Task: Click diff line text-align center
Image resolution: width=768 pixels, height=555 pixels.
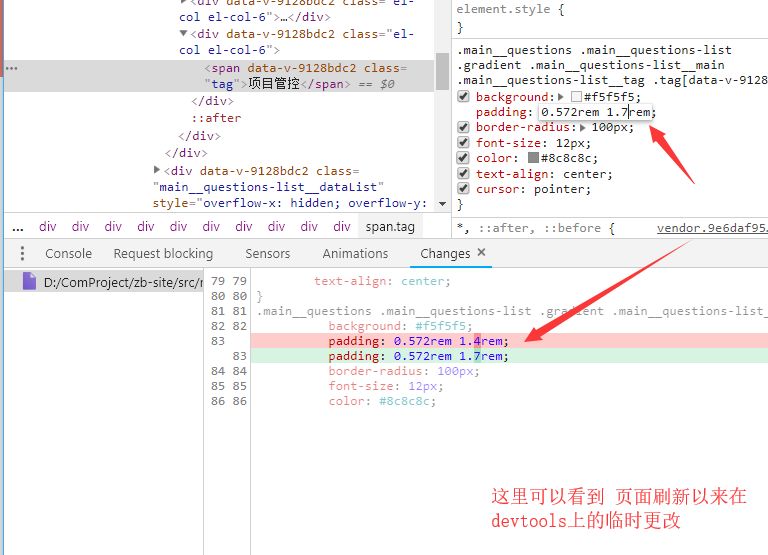Action: click(382, 281)
